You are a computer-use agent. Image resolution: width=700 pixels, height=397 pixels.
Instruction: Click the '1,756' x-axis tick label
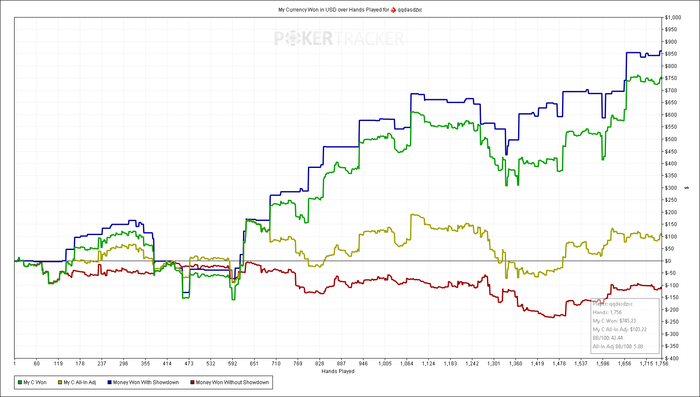coord(662,364)
